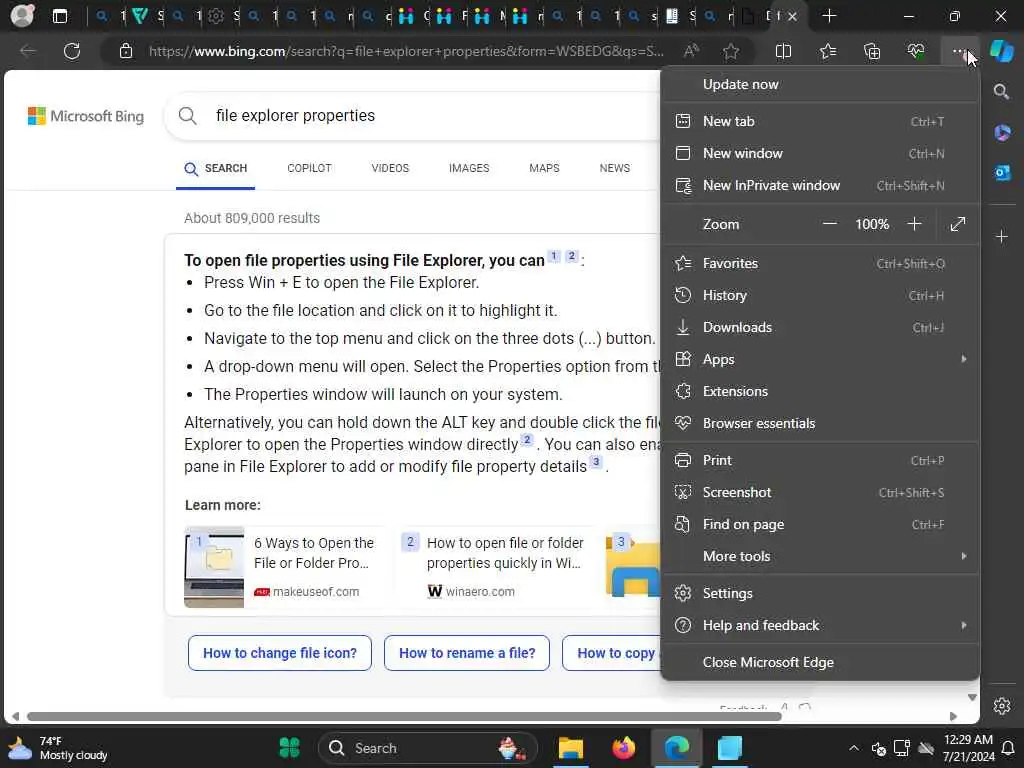
Task: Open Favorites from the menu
Action: (820, 263)
